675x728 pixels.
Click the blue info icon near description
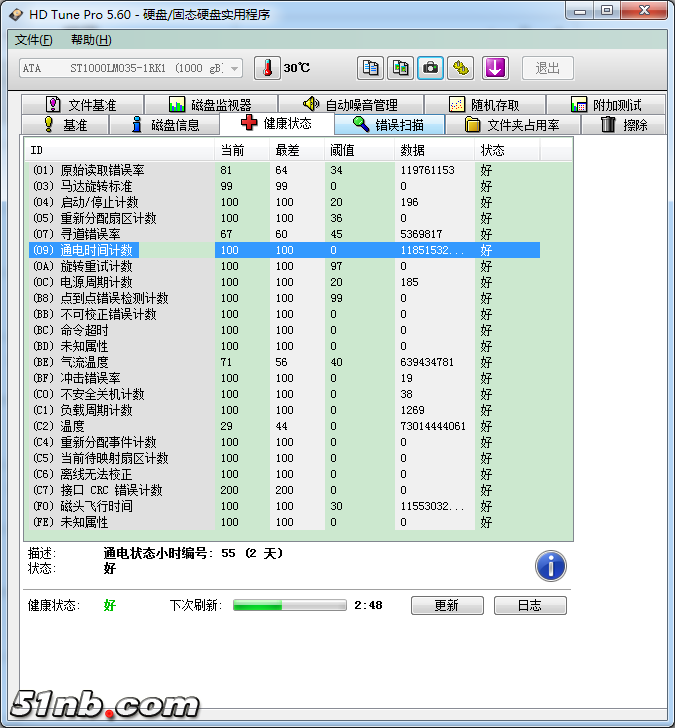coord(550,566)
